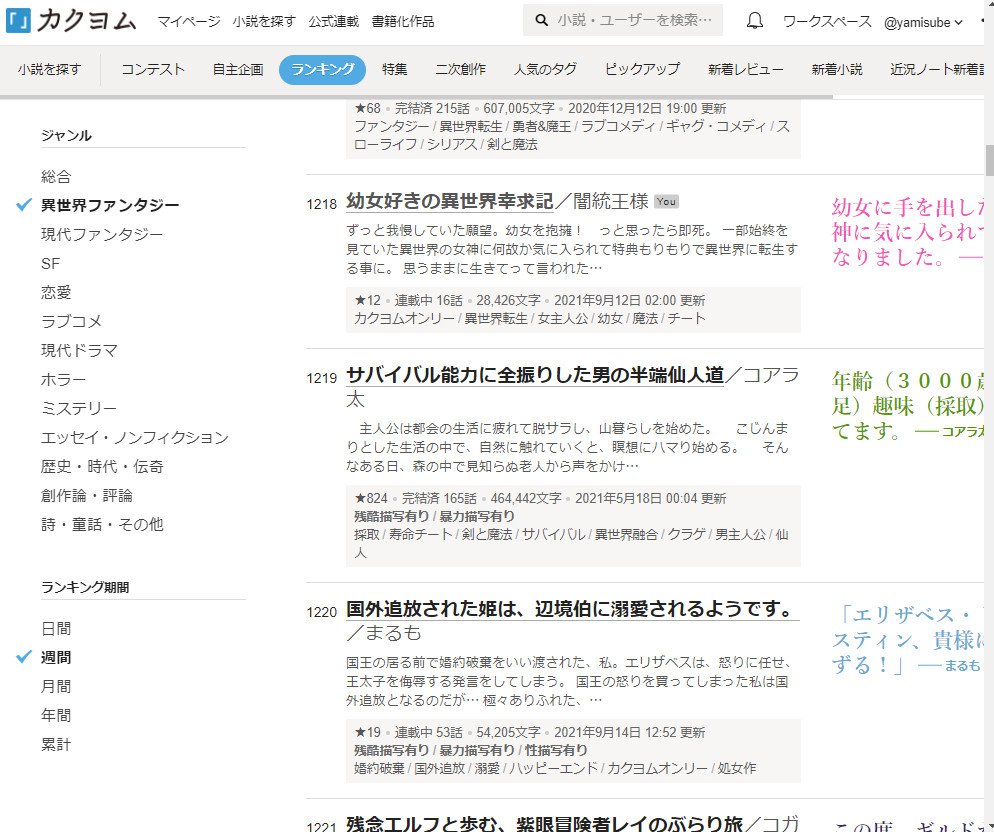This screenshot has width=994, height=832.
Task: Go to ワークスペース
Action: click(x=826, y=21)
